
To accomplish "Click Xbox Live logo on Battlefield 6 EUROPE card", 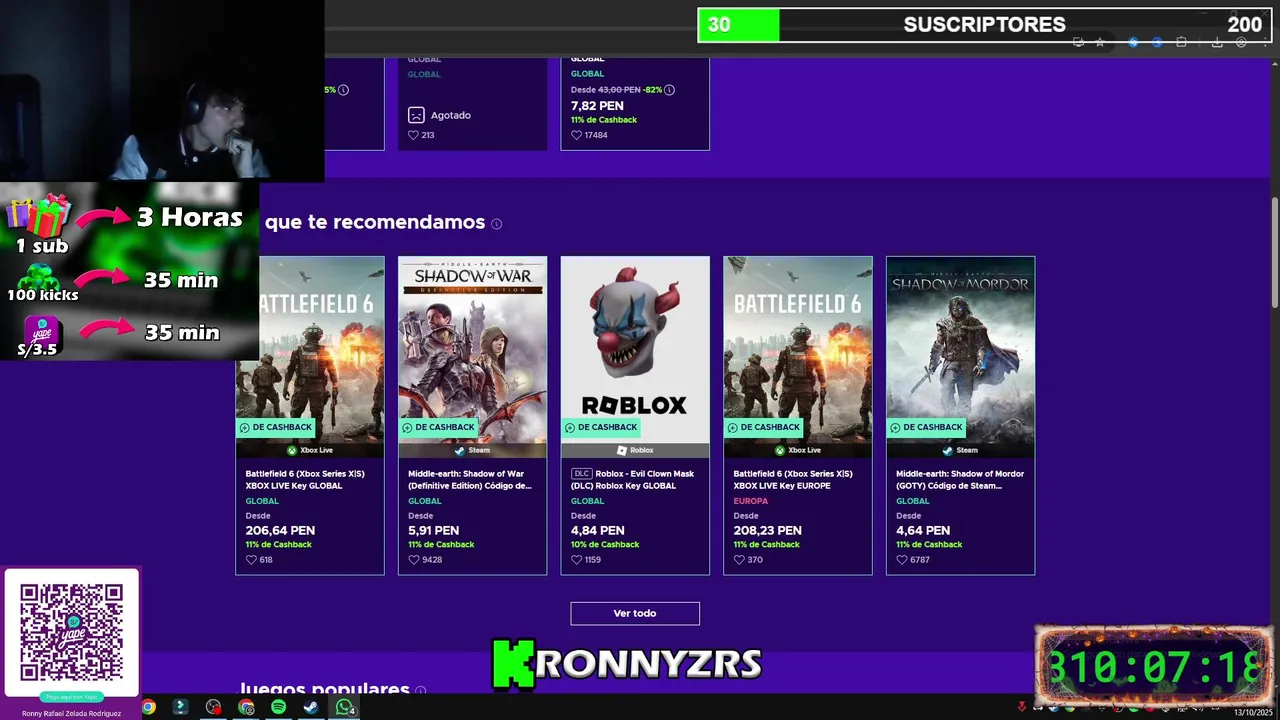I will pos(780,450).
